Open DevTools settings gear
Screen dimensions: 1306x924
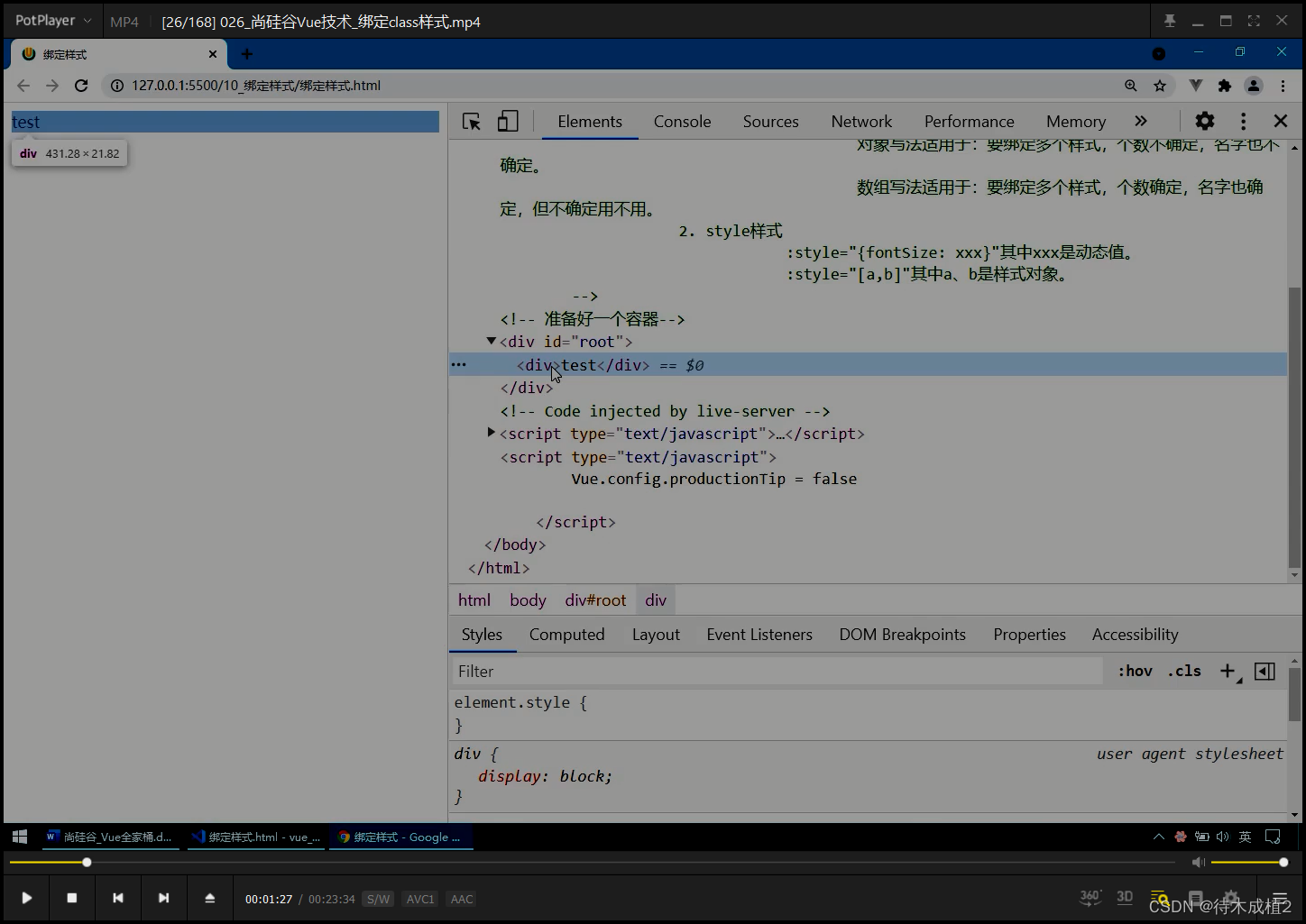1205,121
